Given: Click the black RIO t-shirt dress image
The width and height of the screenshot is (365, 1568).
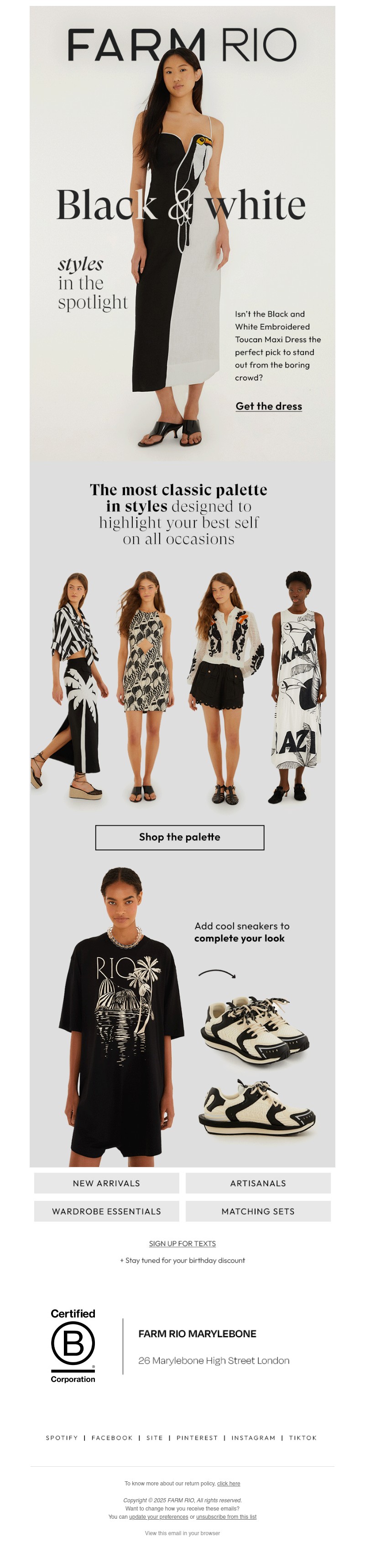Looking at the screenshot, I should [122, 1014].
